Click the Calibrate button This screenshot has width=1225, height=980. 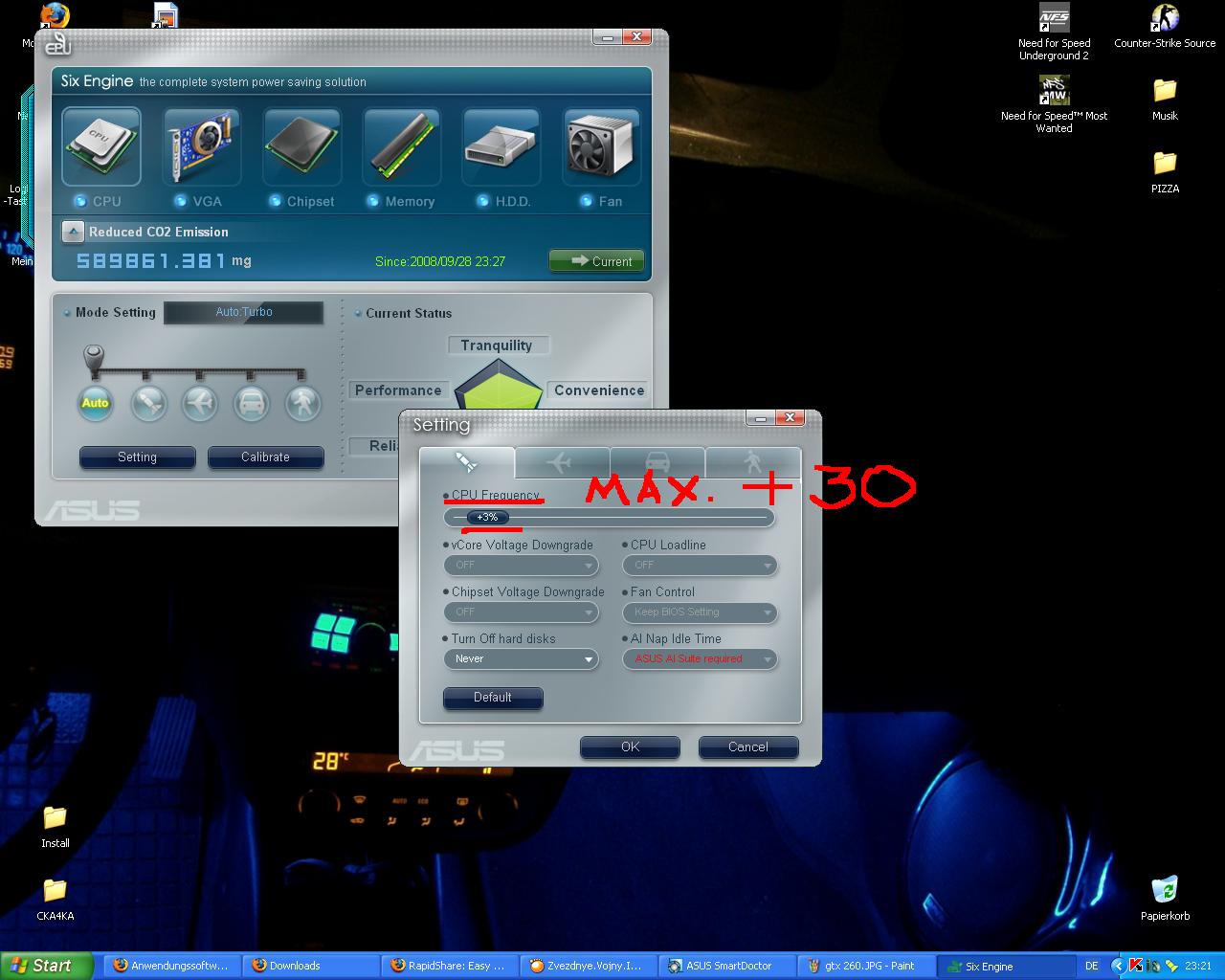pyautogui.click(x=265, y=457)
